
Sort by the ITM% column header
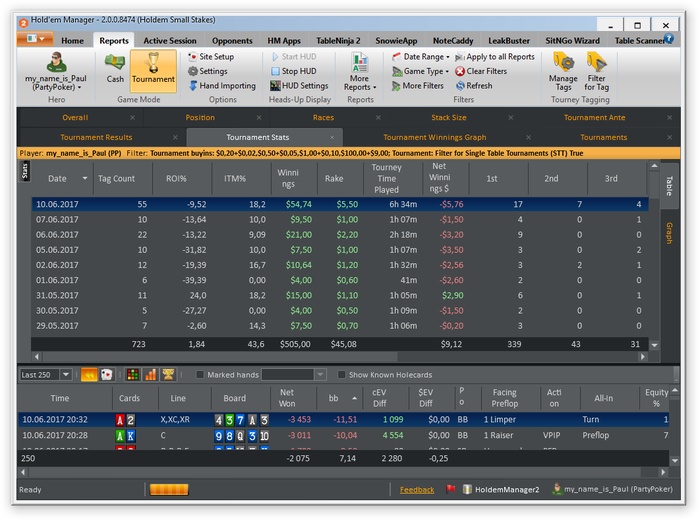(x=235, y=179)
